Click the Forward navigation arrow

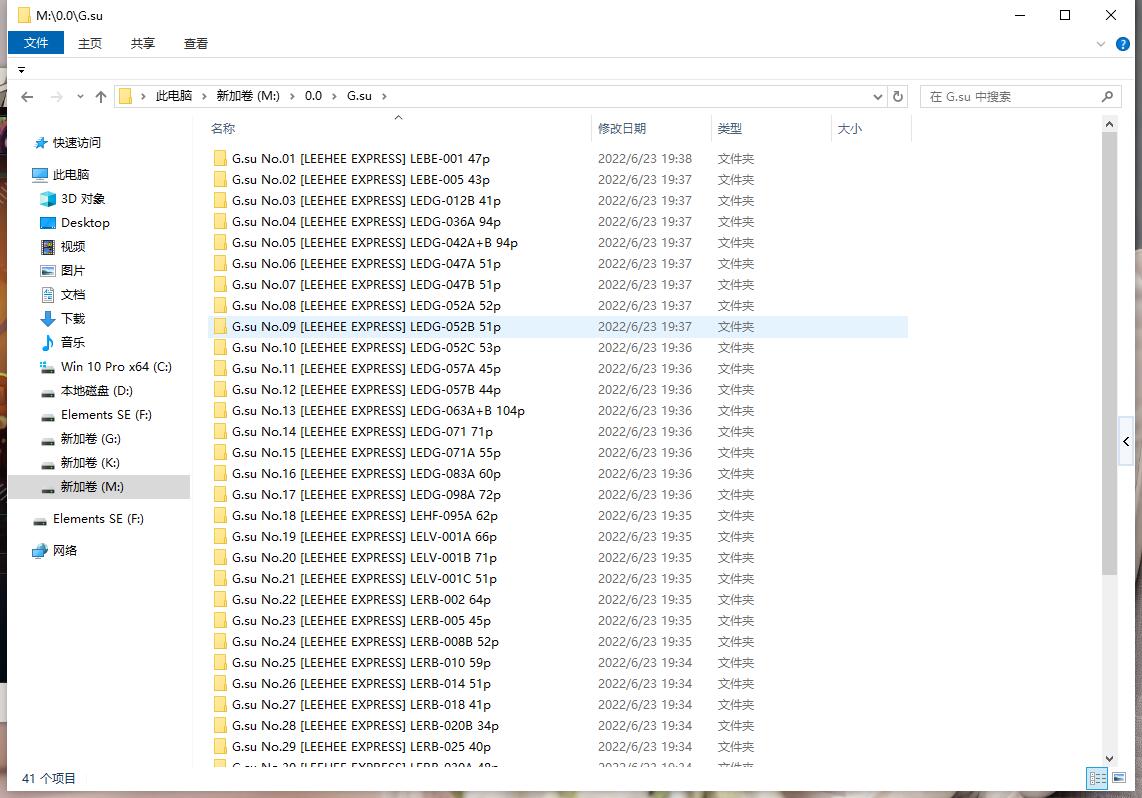[x=56, y=97]
